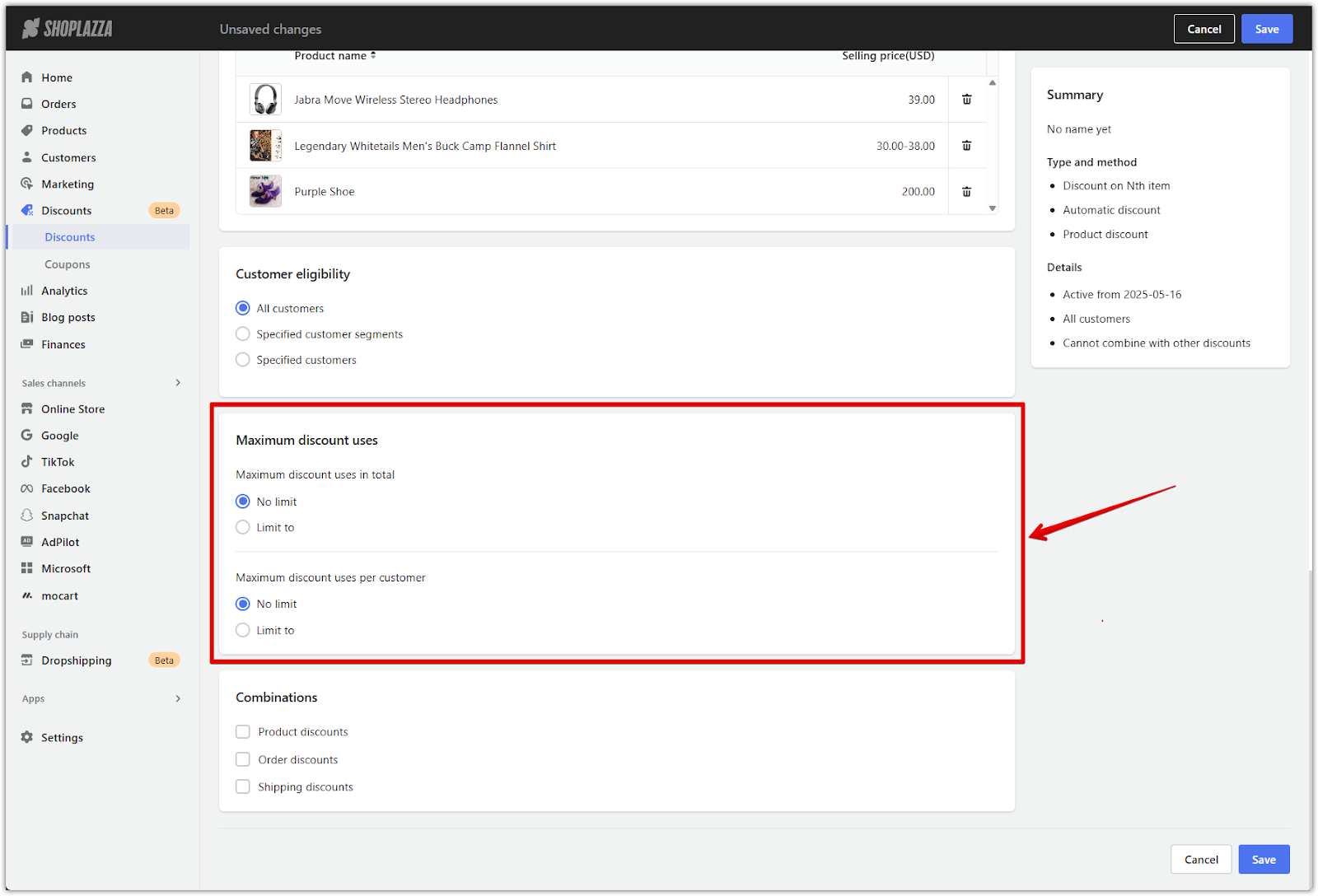Viewport: 1318px width, 896px height.
Task: Check the Shipping discounts checkbox
Action: (x=243, y=786)
